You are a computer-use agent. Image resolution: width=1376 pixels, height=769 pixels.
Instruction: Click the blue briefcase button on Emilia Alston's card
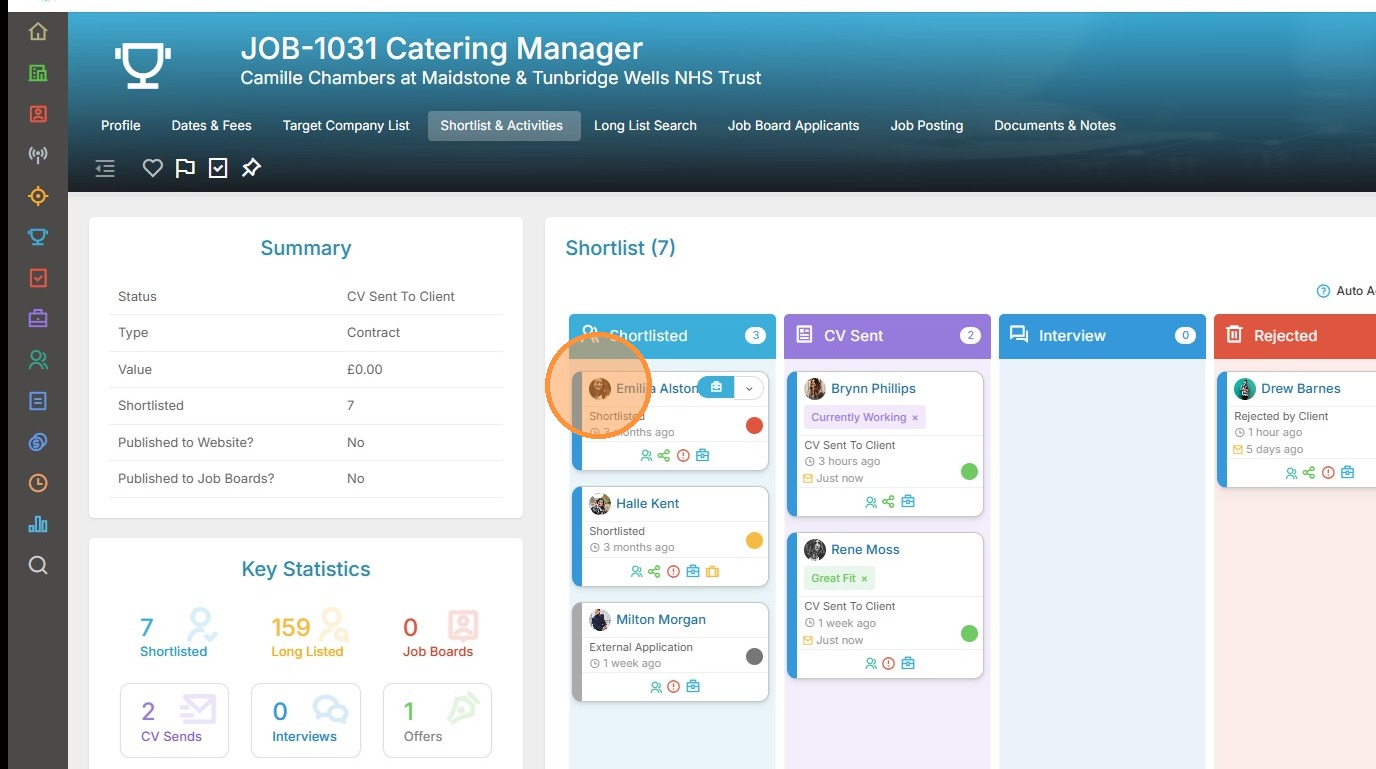pyautogui.click(x=716, y=388)
